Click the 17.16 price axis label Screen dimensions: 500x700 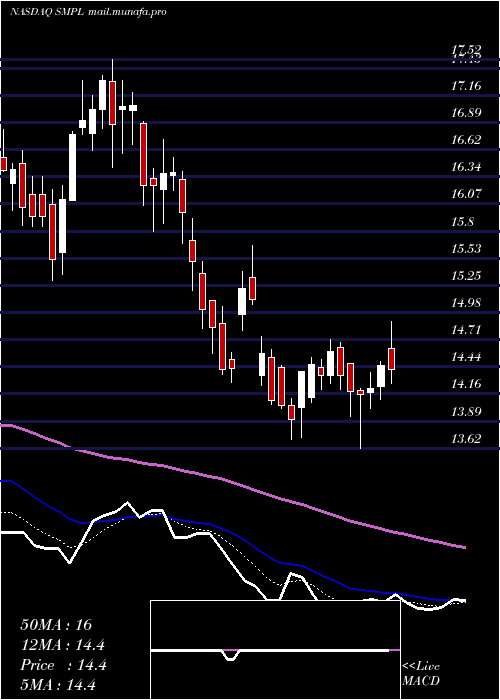(466, 85)
